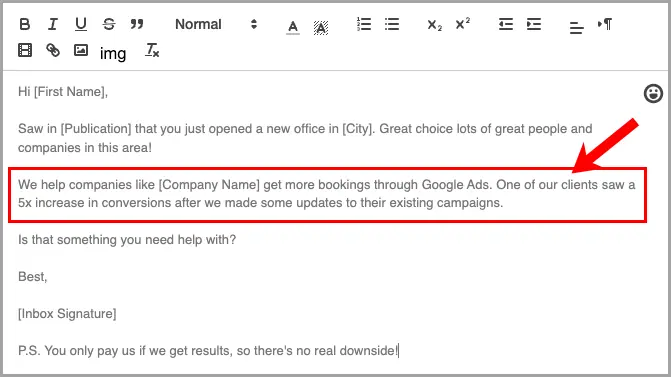This screenshot has height=377, width=671.
Task: Click the [City] placeholder text
Action: tap(358, 129)
